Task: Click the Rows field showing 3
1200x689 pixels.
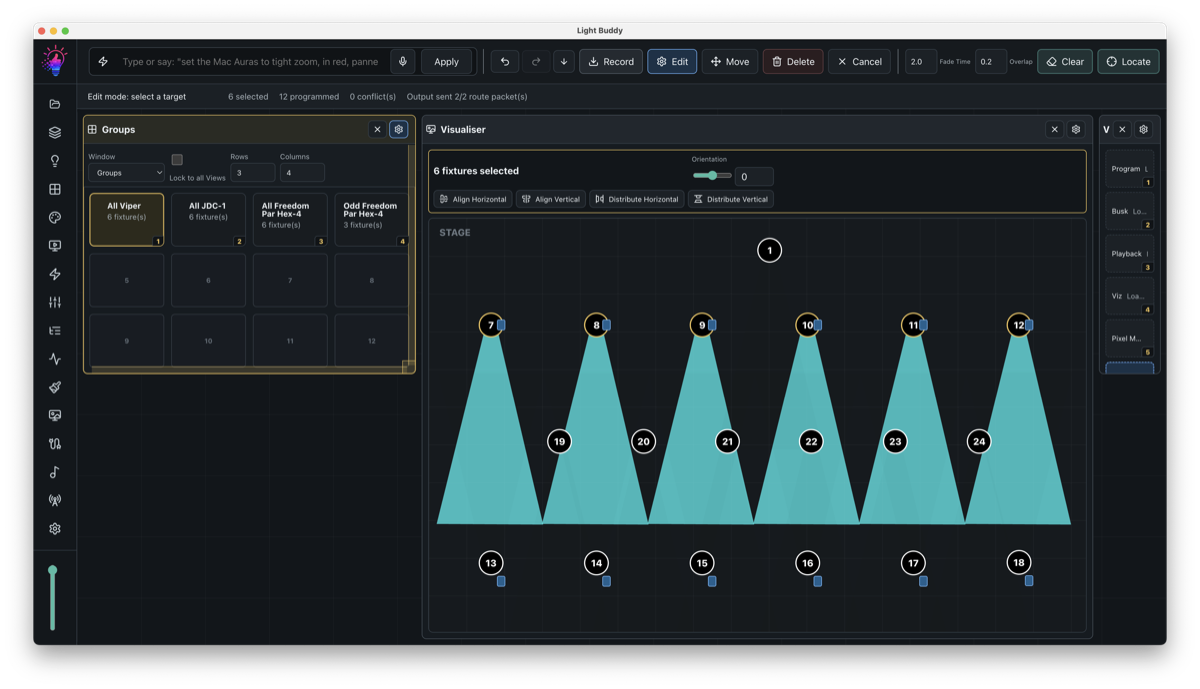Action: coord(252,173)
